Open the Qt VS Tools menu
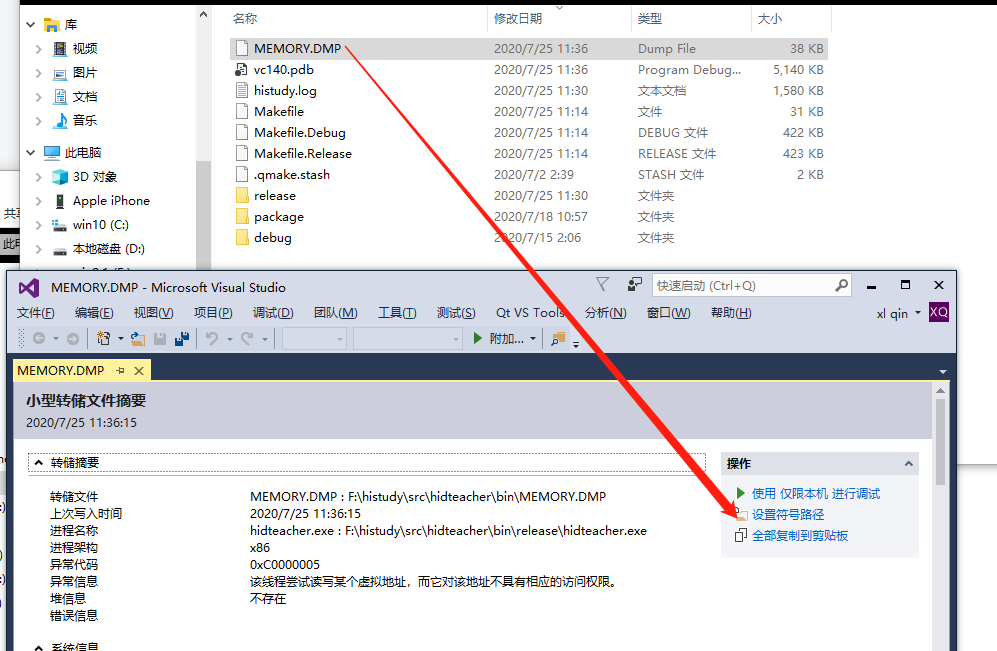997x651 pixels. click(530, 313)
